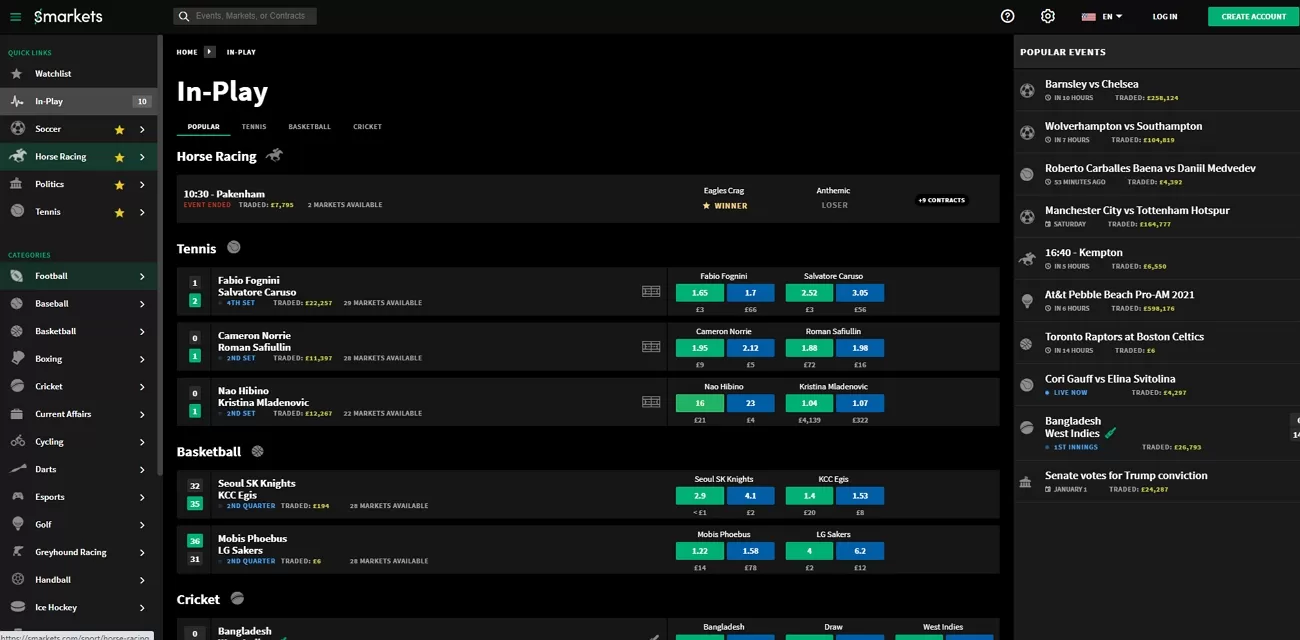Expand the Handball category chevron
The height and width of the screenshot is (640, 1300).
142,580
